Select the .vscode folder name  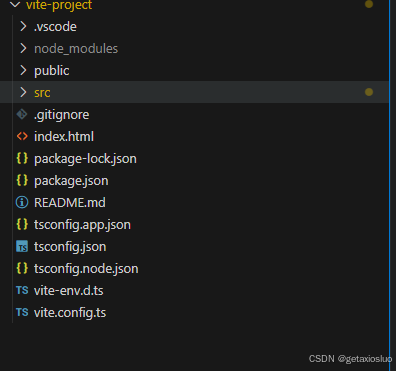coord(55,27)
